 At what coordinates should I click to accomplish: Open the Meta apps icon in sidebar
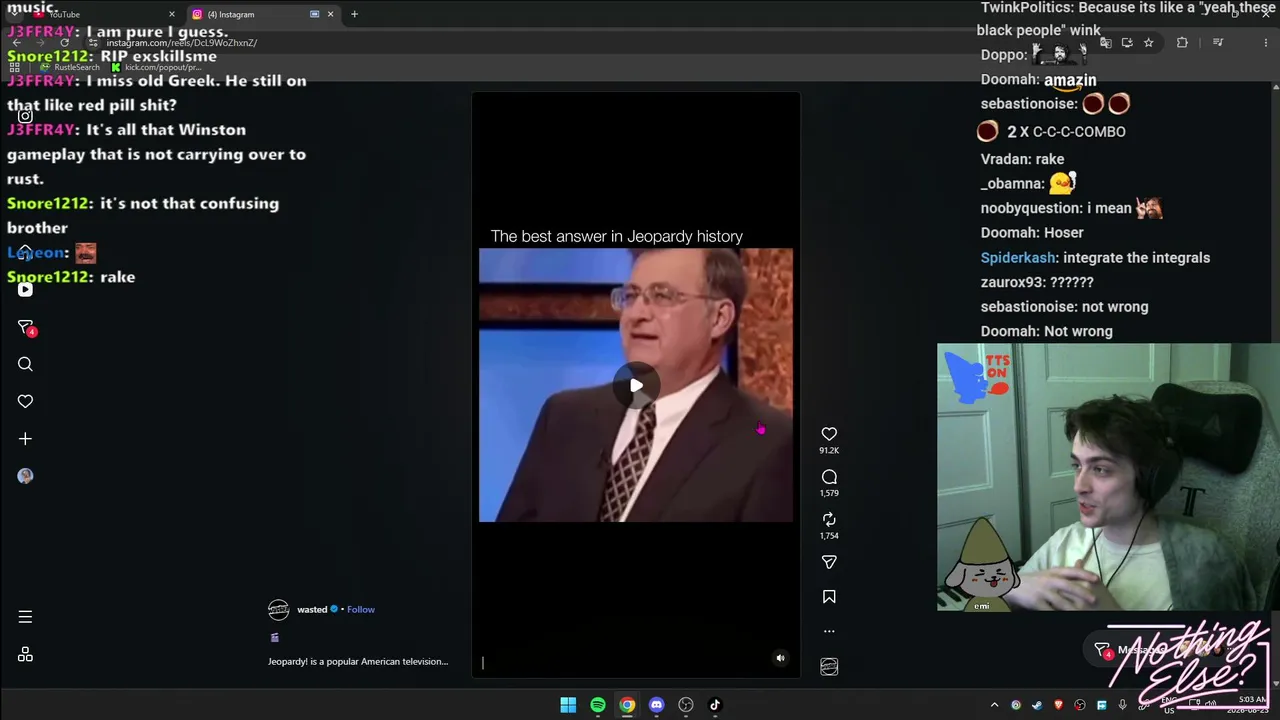tap(25, 655)
